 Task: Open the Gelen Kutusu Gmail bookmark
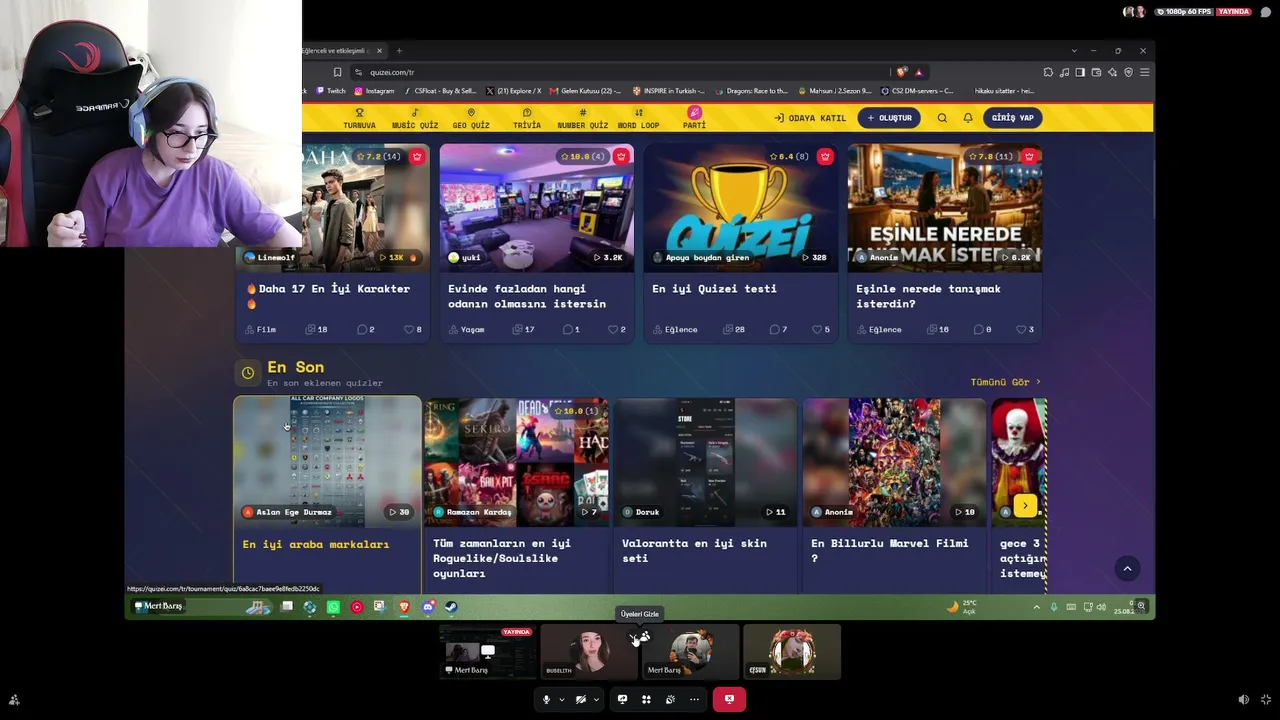point(586,91)
